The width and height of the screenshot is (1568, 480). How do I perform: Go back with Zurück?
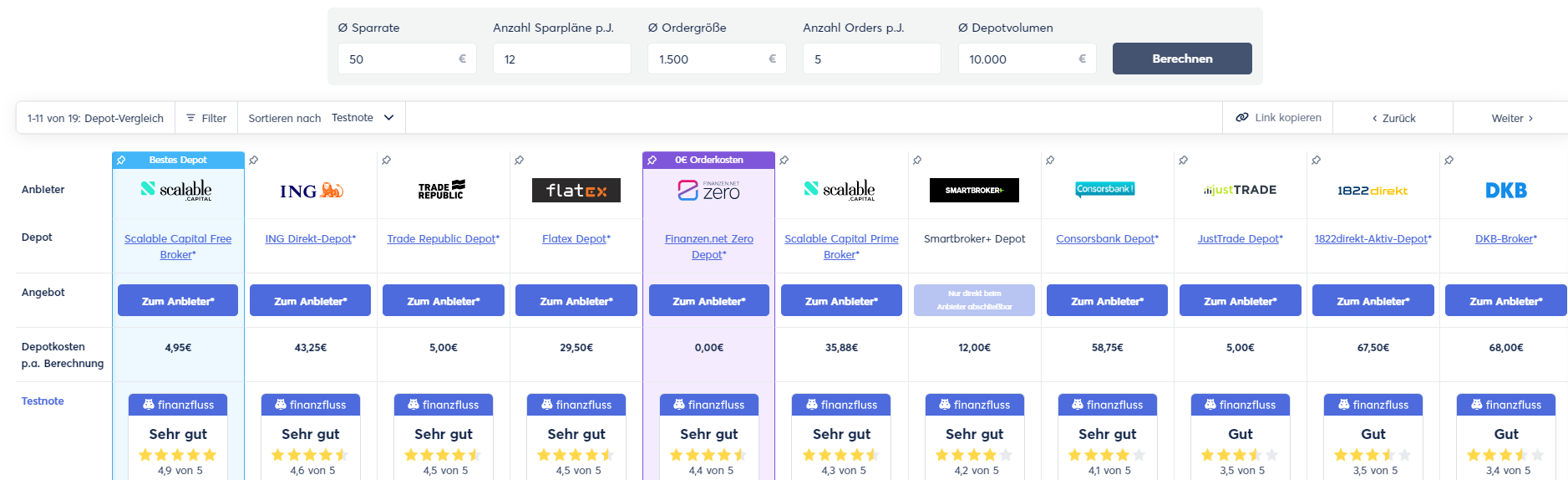[x=1393, y=118]
